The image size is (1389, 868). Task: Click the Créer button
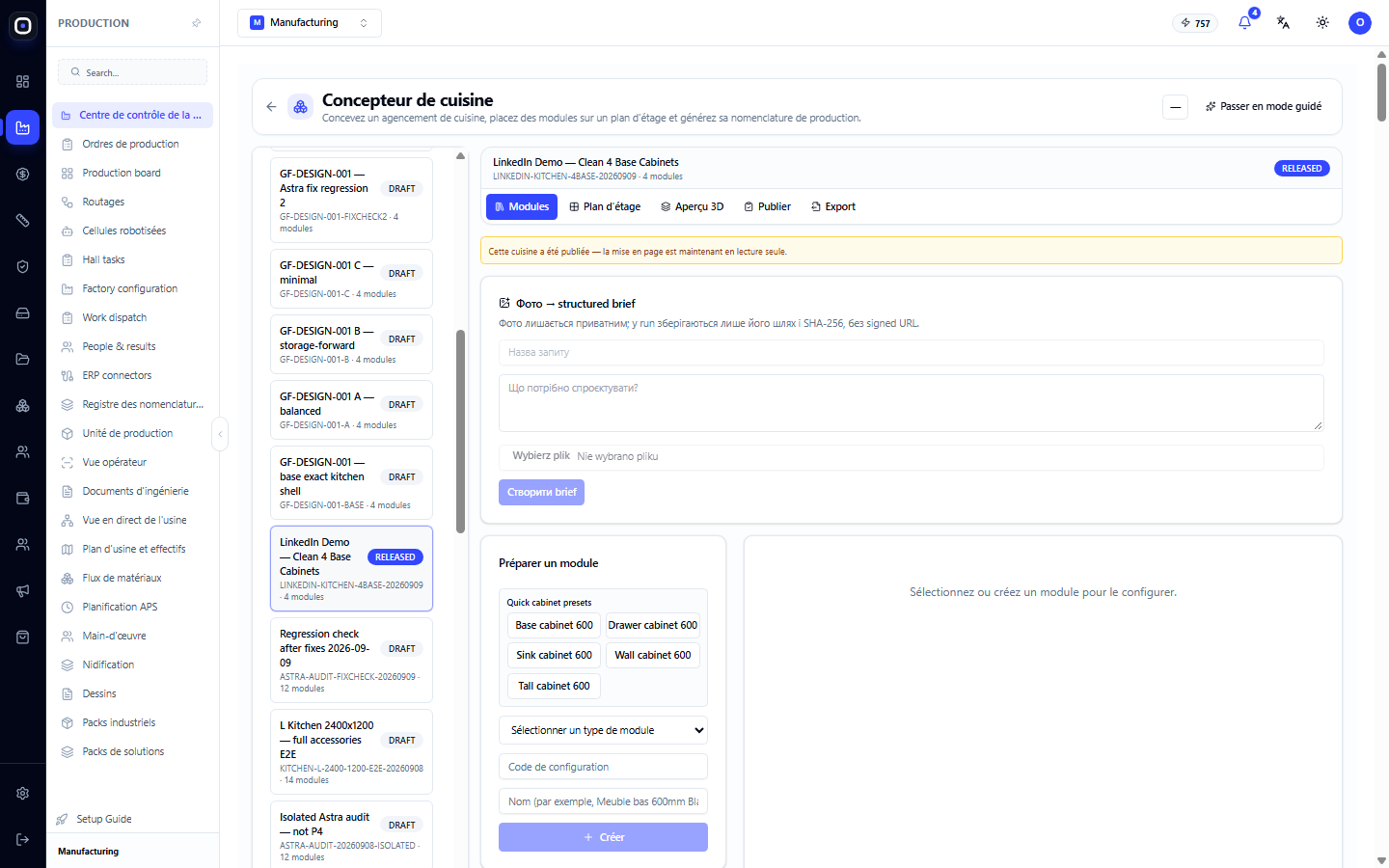603,837
